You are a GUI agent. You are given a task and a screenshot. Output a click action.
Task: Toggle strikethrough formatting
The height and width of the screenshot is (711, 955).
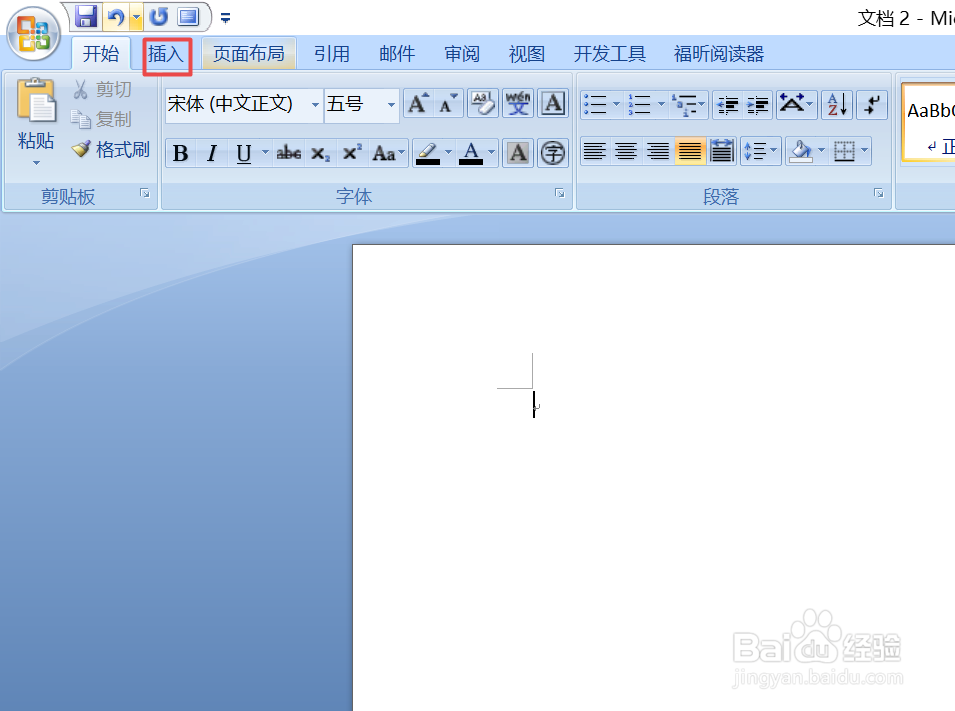click(x=289, y=153)
